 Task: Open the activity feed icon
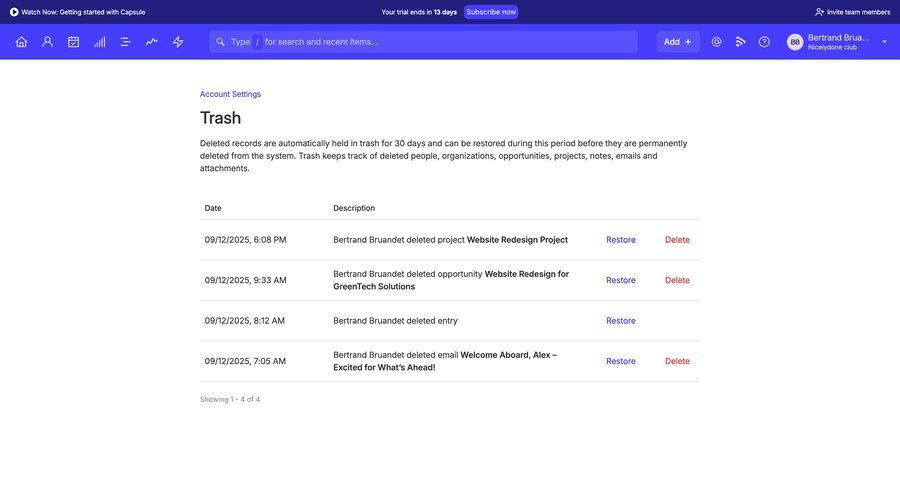pos(741,42)
